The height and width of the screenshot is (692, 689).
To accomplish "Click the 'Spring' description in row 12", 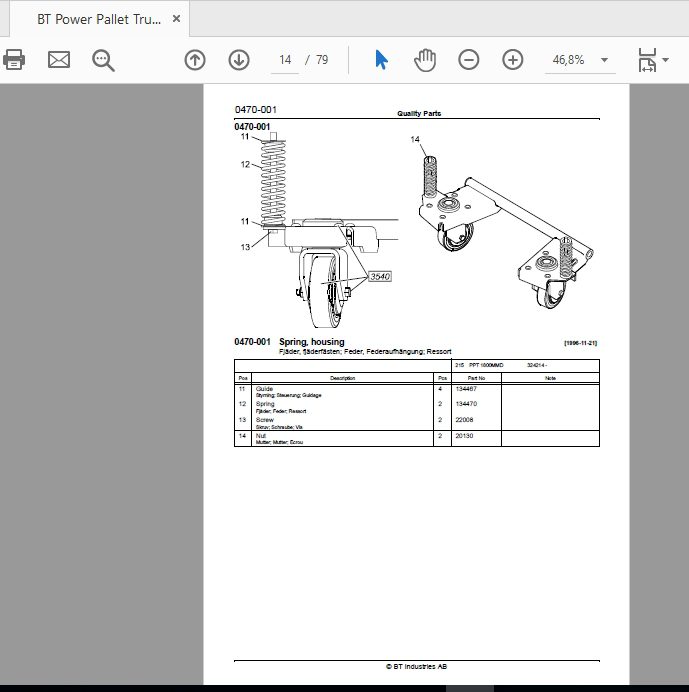I will [265, 404].
